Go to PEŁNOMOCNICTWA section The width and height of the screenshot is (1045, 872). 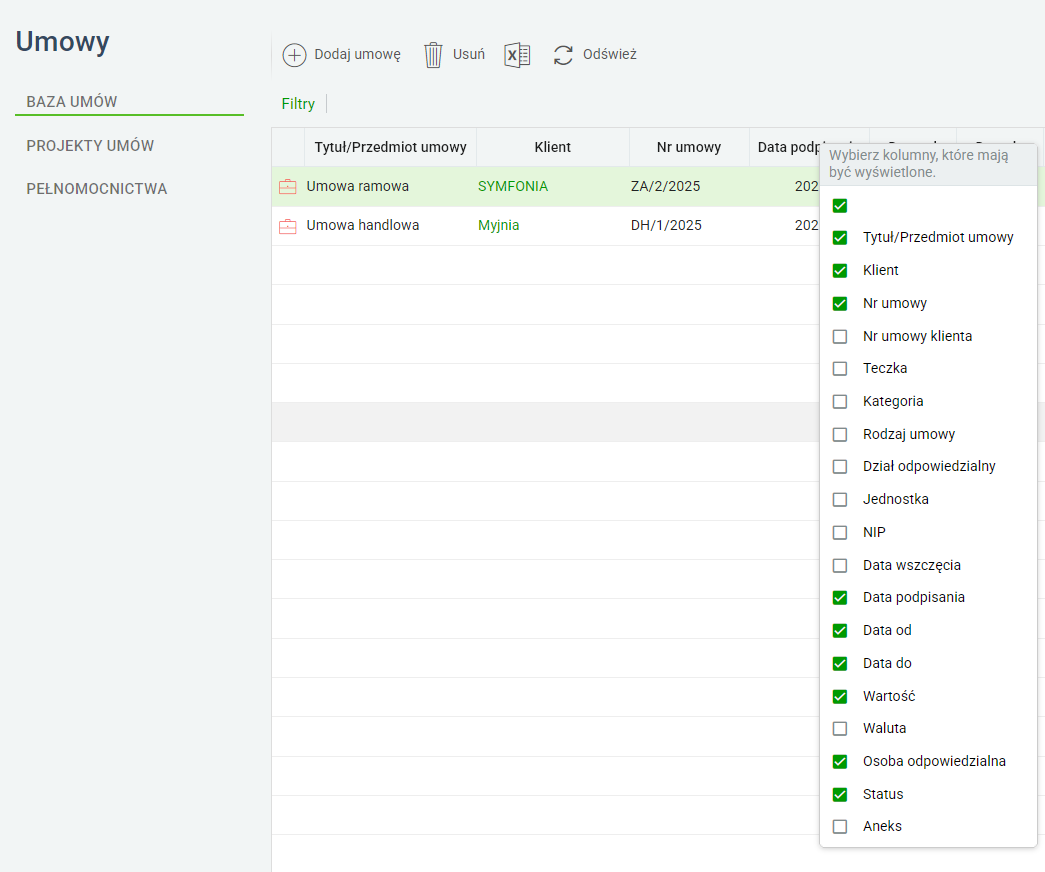[97, 189]
